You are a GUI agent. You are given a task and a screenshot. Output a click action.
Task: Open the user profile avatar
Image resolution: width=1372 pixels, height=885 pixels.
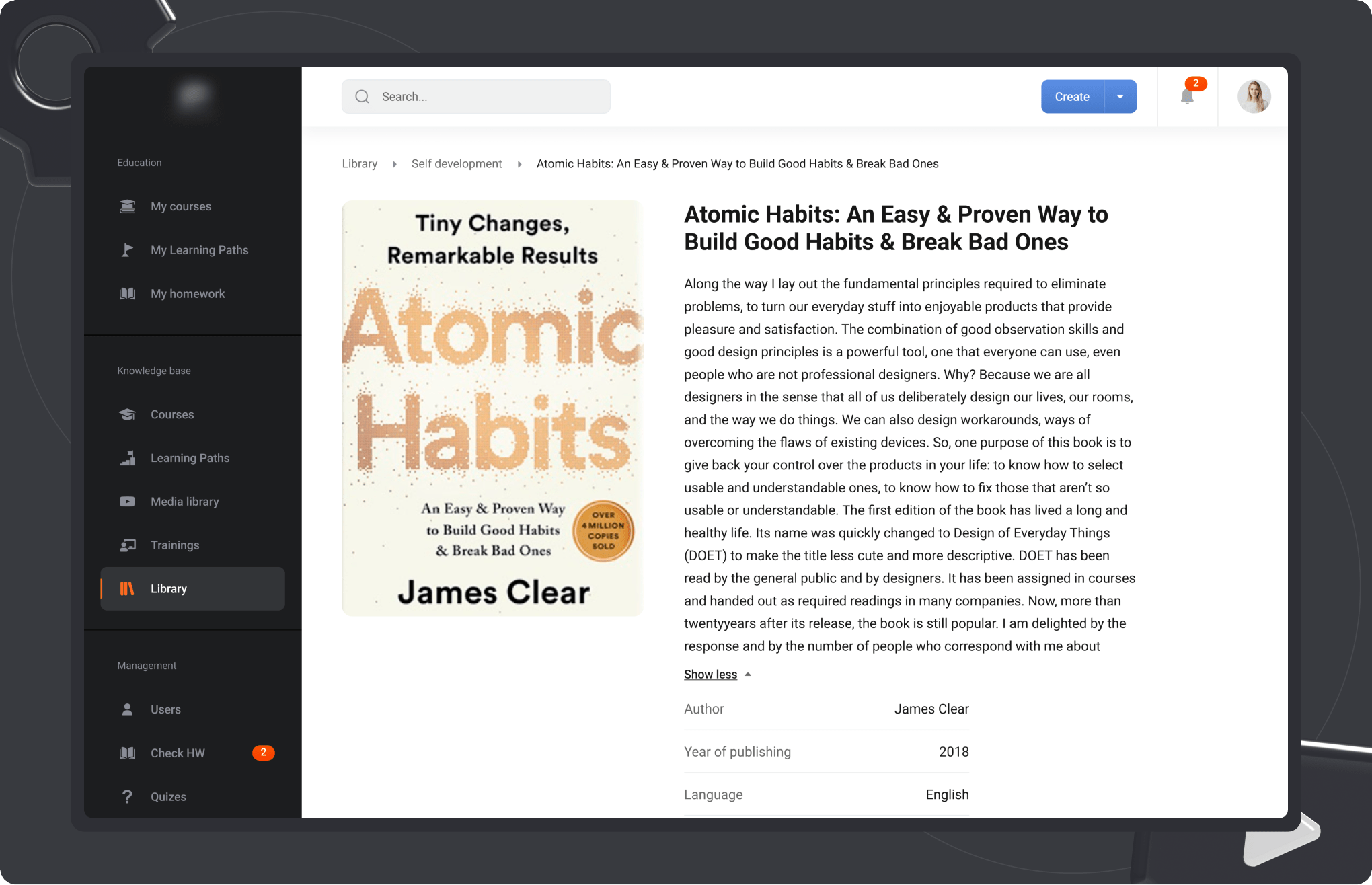tap(1254, 97)
